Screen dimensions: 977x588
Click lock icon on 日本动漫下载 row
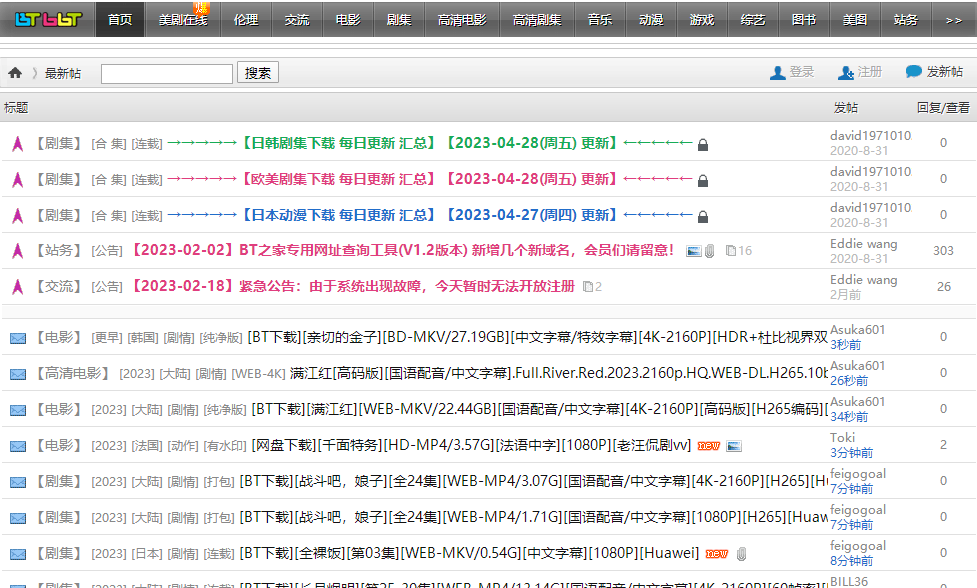point(703,217)
